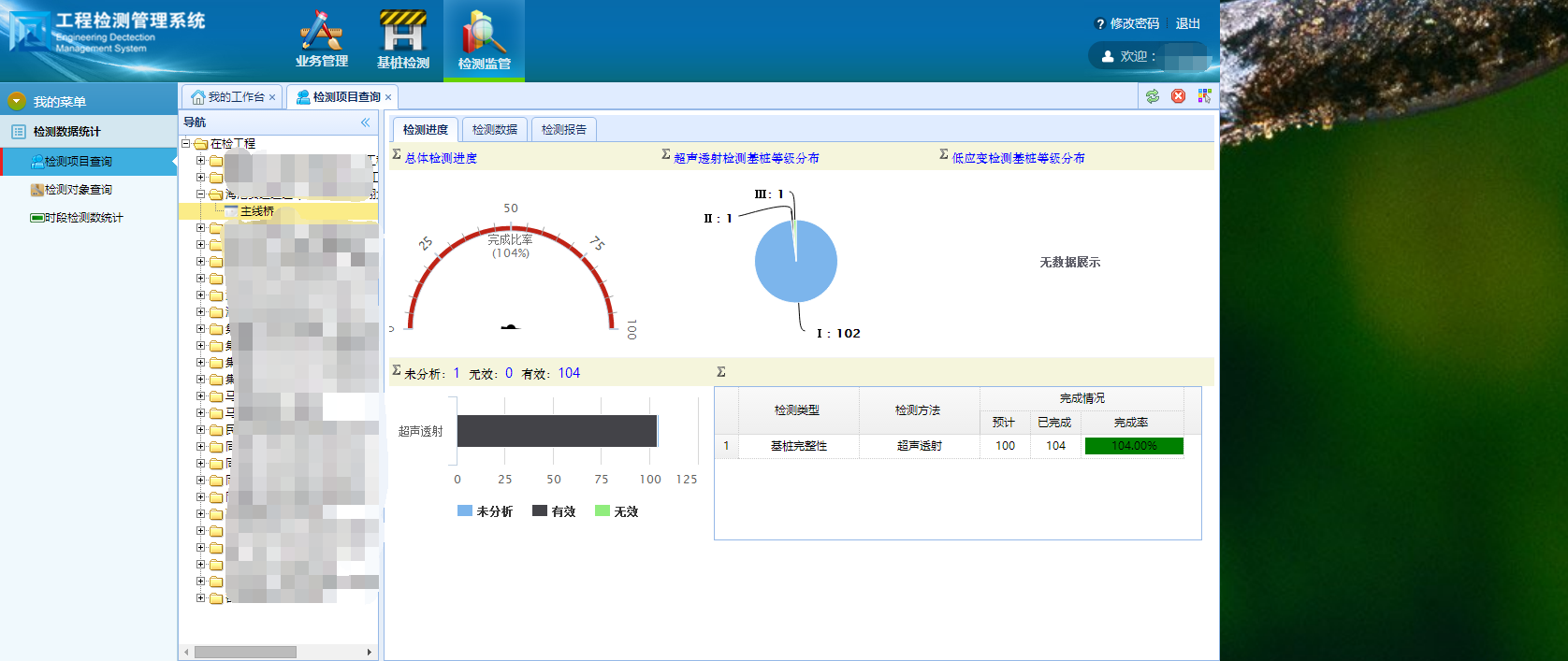Viewport: 1568px width, 661px height.
Task: Click the 基桩完整性 table cell
Action: [798, 446]
